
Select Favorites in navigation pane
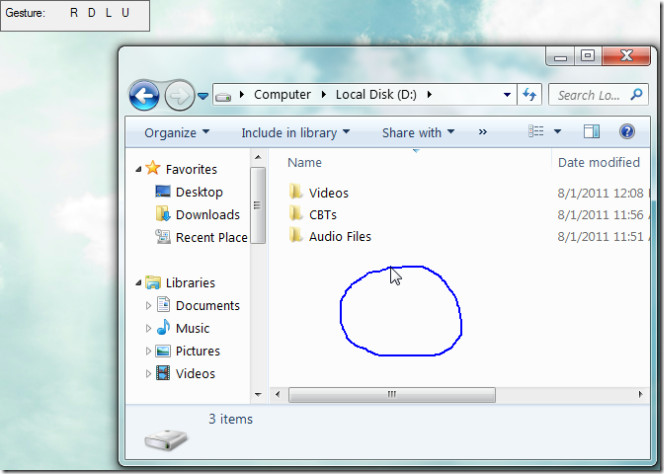191,169
